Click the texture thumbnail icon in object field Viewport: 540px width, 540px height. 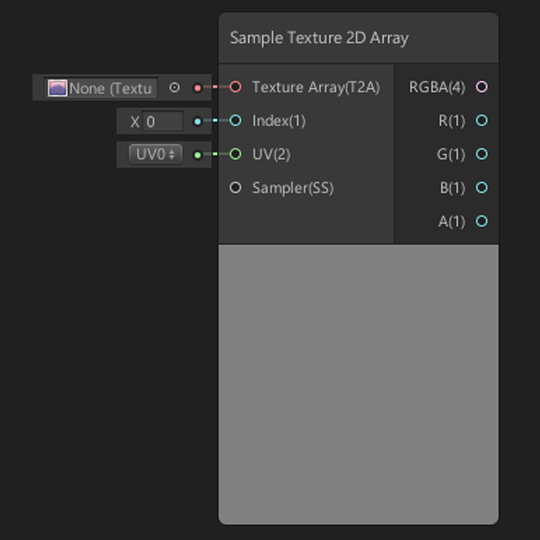coord(57,88)
